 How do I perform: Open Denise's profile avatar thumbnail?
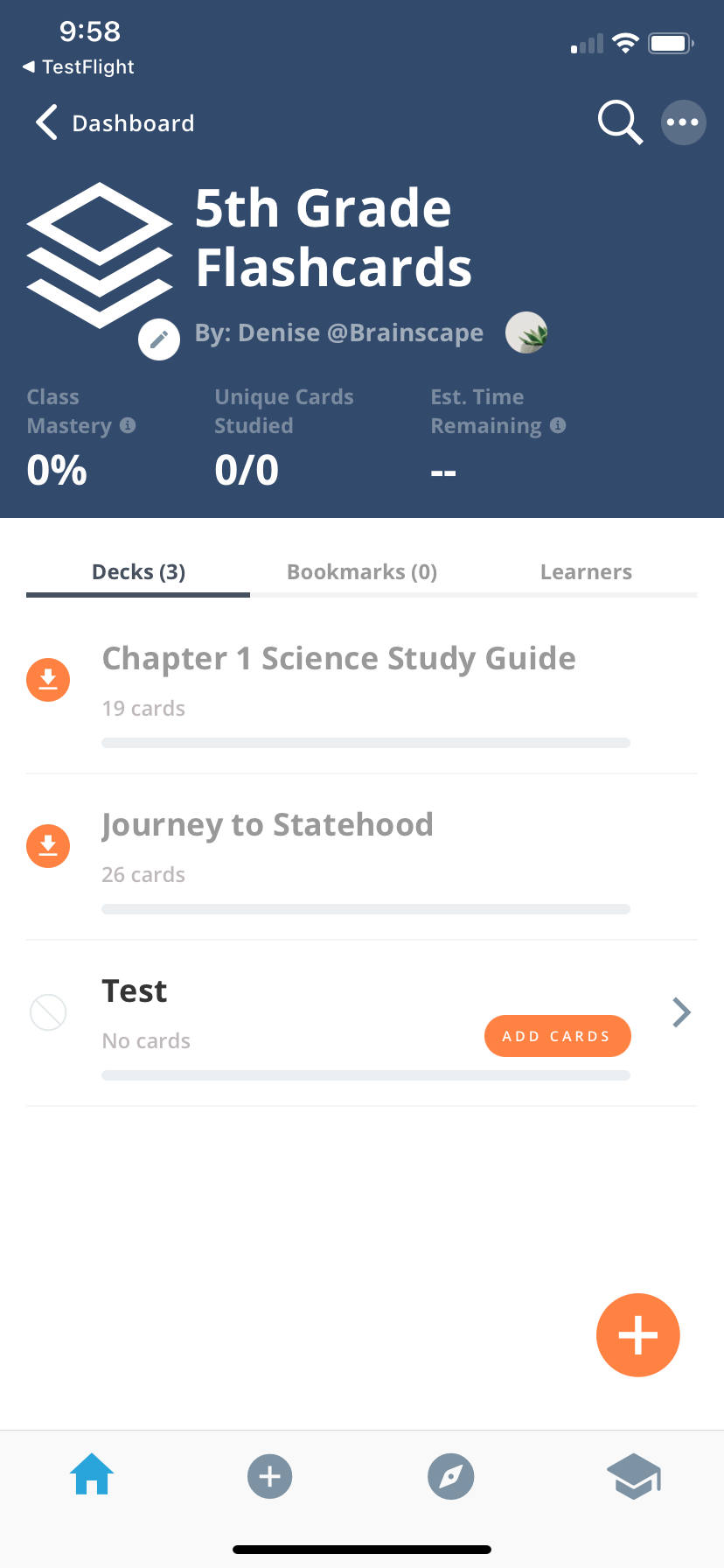click(x=526, y=332)
